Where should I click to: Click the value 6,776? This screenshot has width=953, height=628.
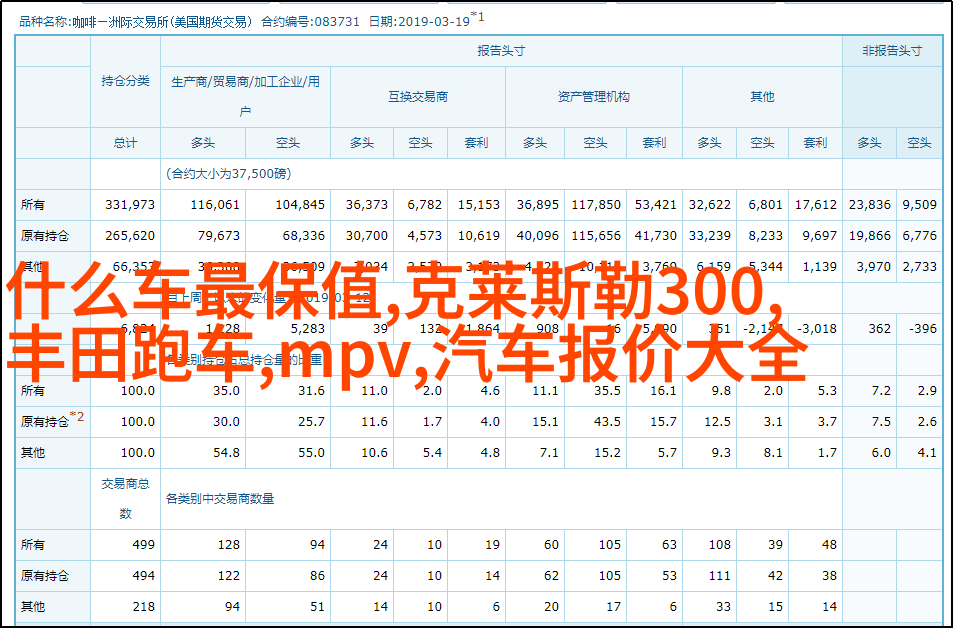[x=920, y=236]
